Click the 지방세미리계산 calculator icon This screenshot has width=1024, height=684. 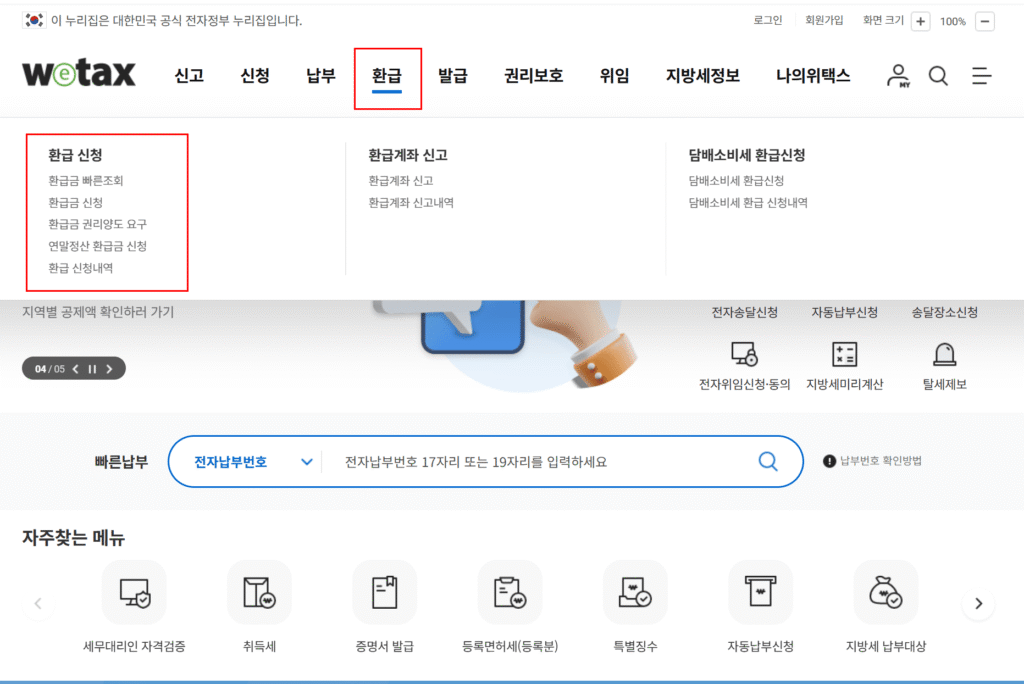click(x=844, y=354)
